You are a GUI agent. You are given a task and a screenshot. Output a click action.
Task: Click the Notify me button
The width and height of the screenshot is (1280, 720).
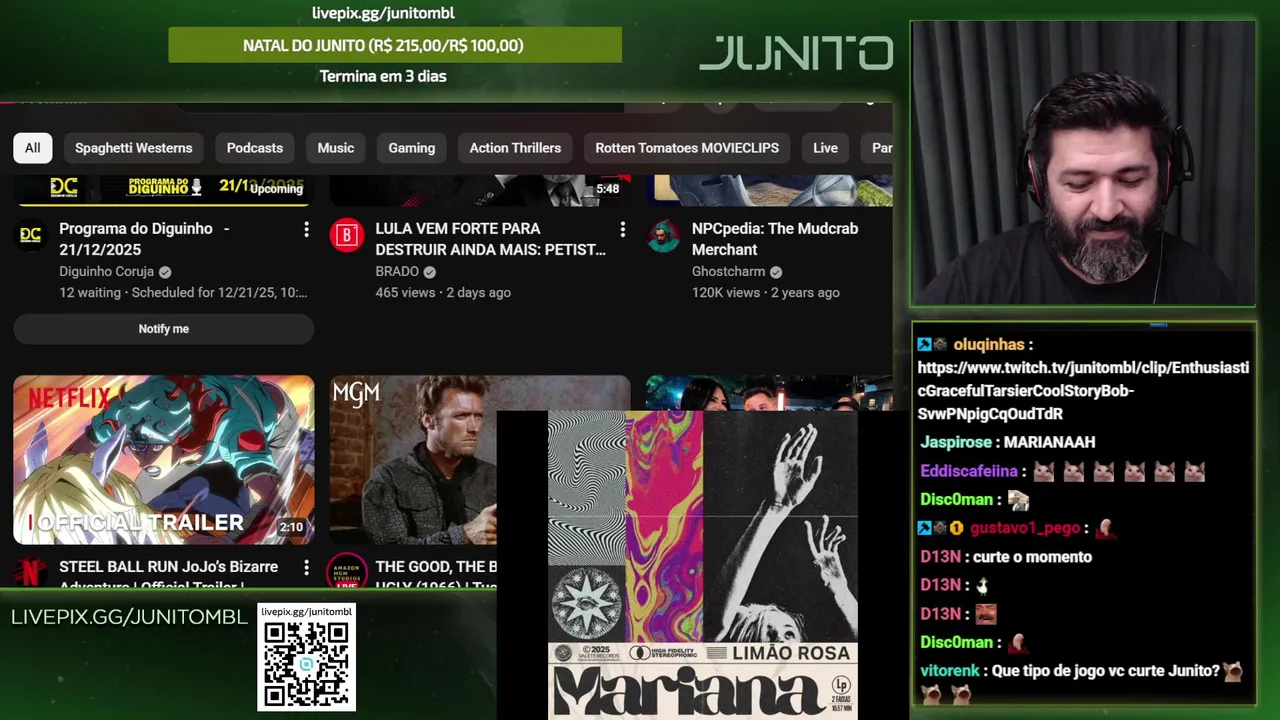pos(163,328)
